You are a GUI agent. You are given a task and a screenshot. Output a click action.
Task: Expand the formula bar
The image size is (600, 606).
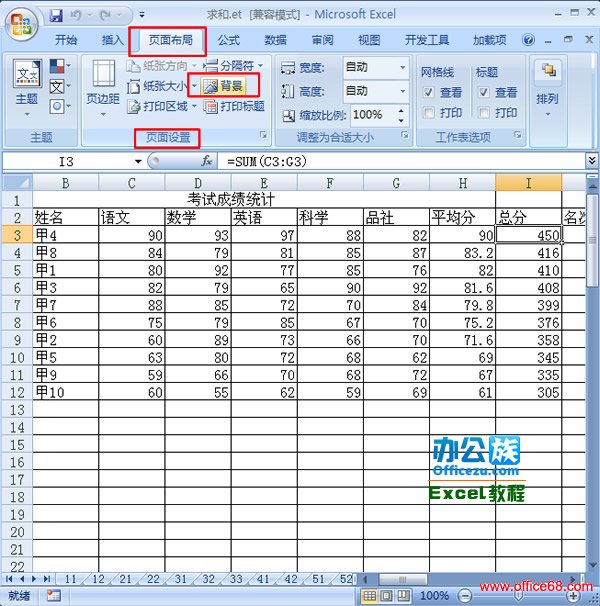pyautogui.click(x=591, y=160)
